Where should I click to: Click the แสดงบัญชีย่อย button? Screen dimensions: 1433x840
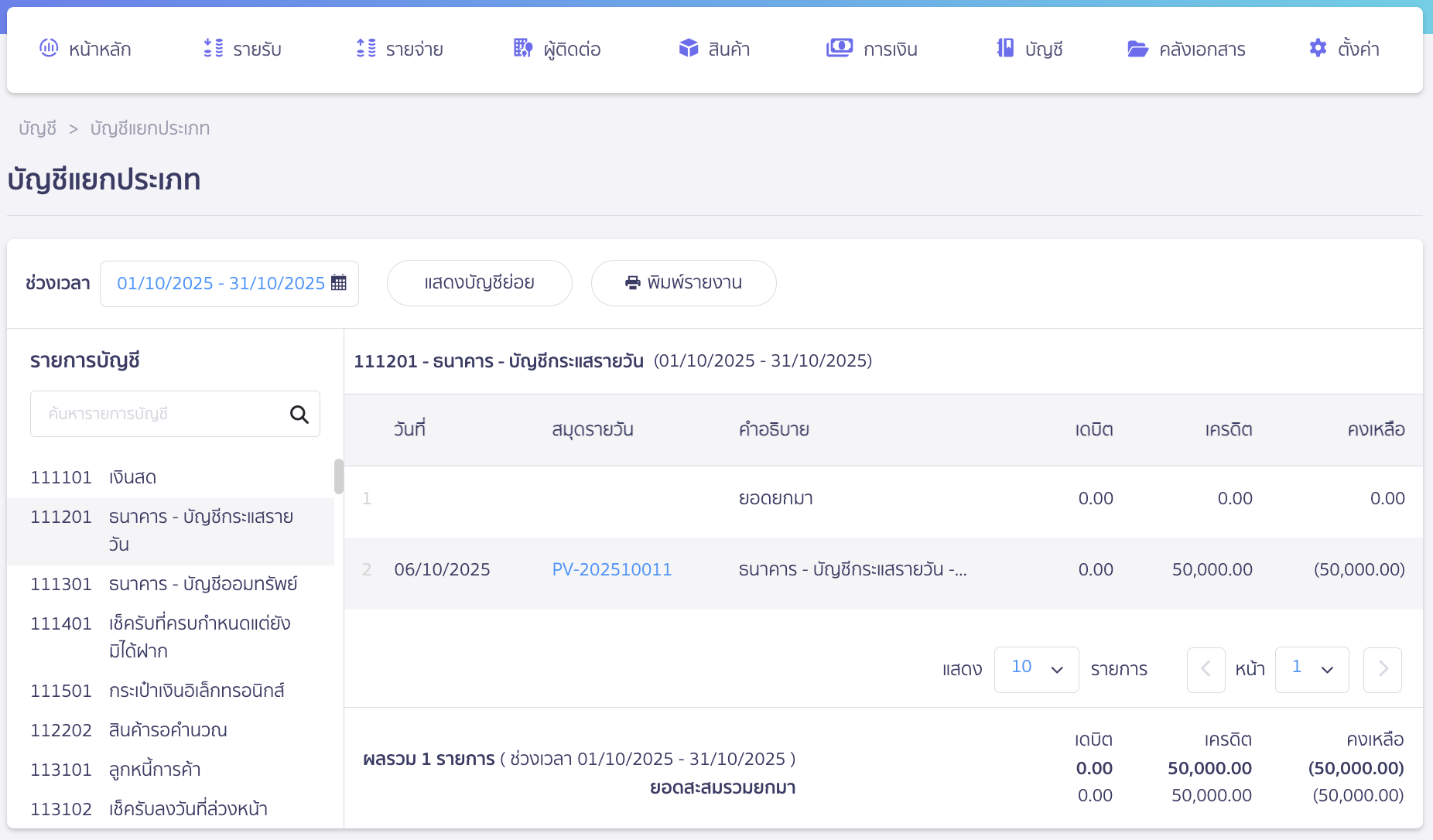pos(479,283)
